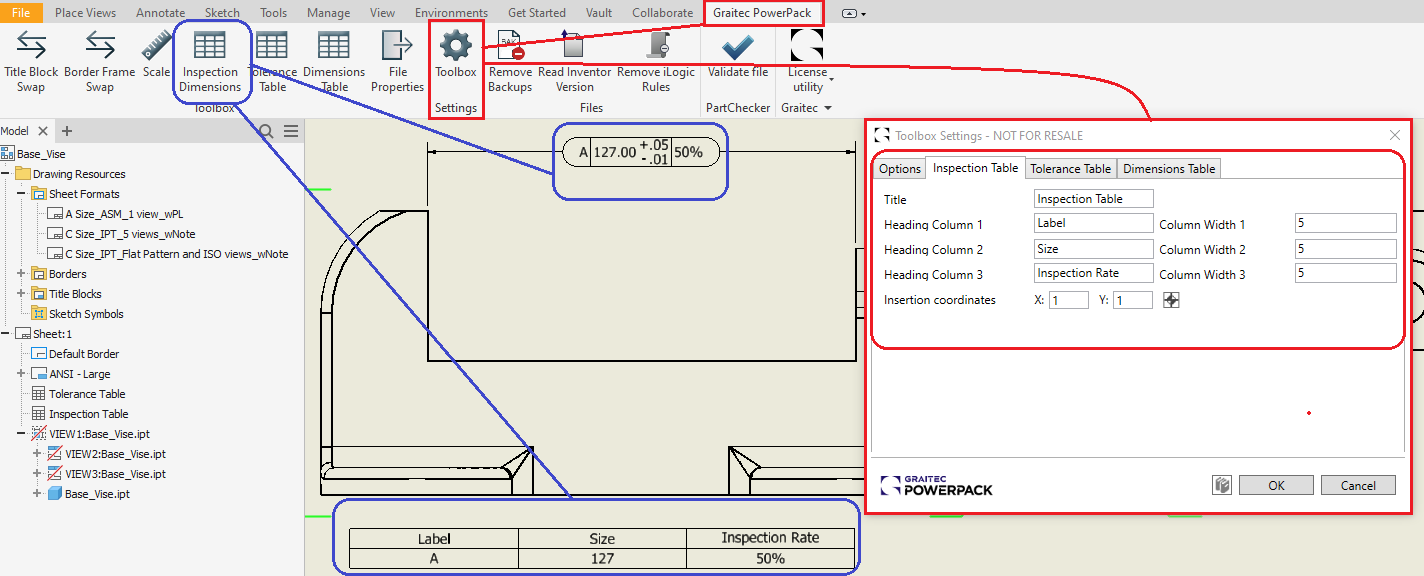
Task: Edit the Y insertion coordinate field
Action: point(1133,300)
